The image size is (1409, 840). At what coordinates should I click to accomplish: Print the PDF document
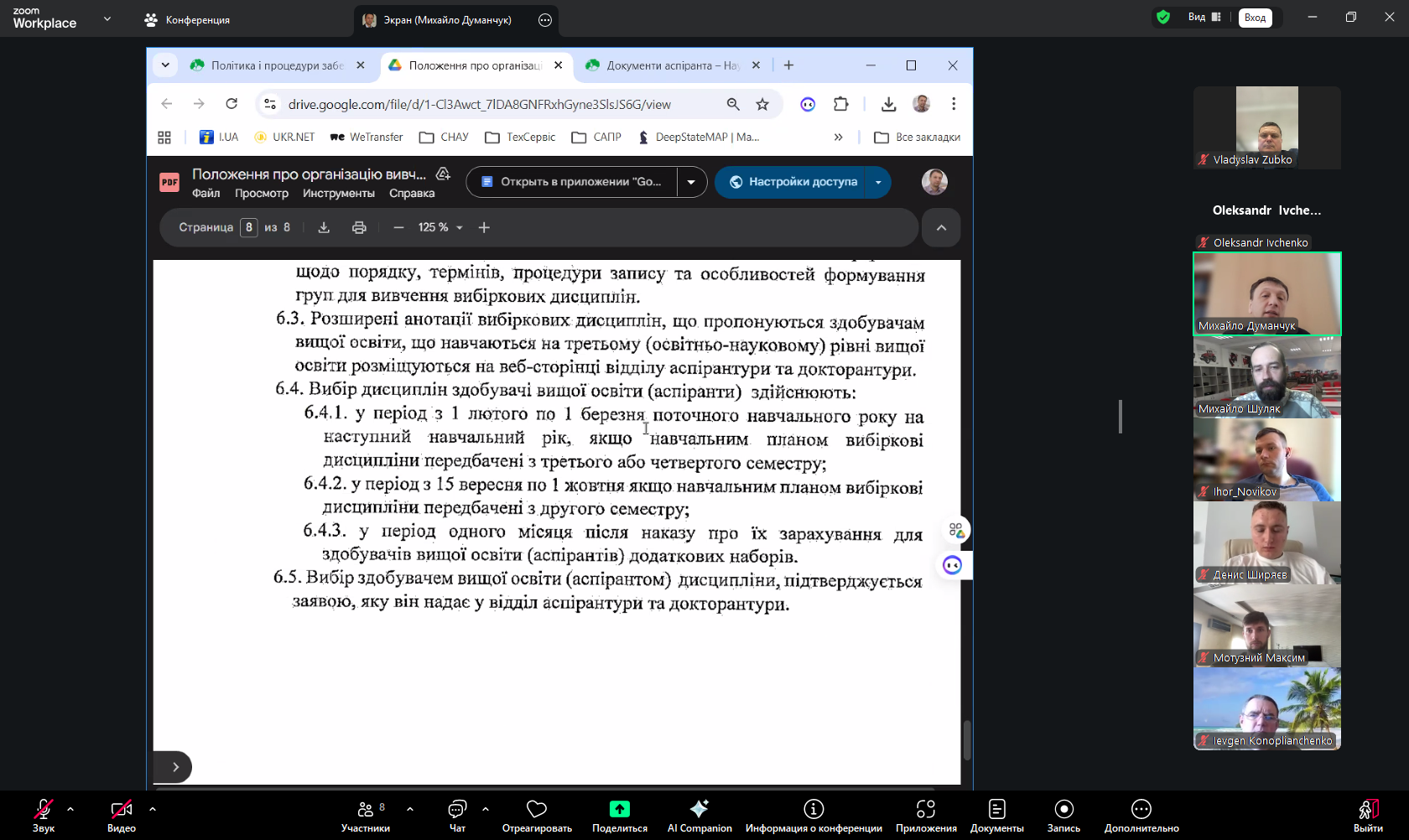pyautogui.click(x=359, y=227)
